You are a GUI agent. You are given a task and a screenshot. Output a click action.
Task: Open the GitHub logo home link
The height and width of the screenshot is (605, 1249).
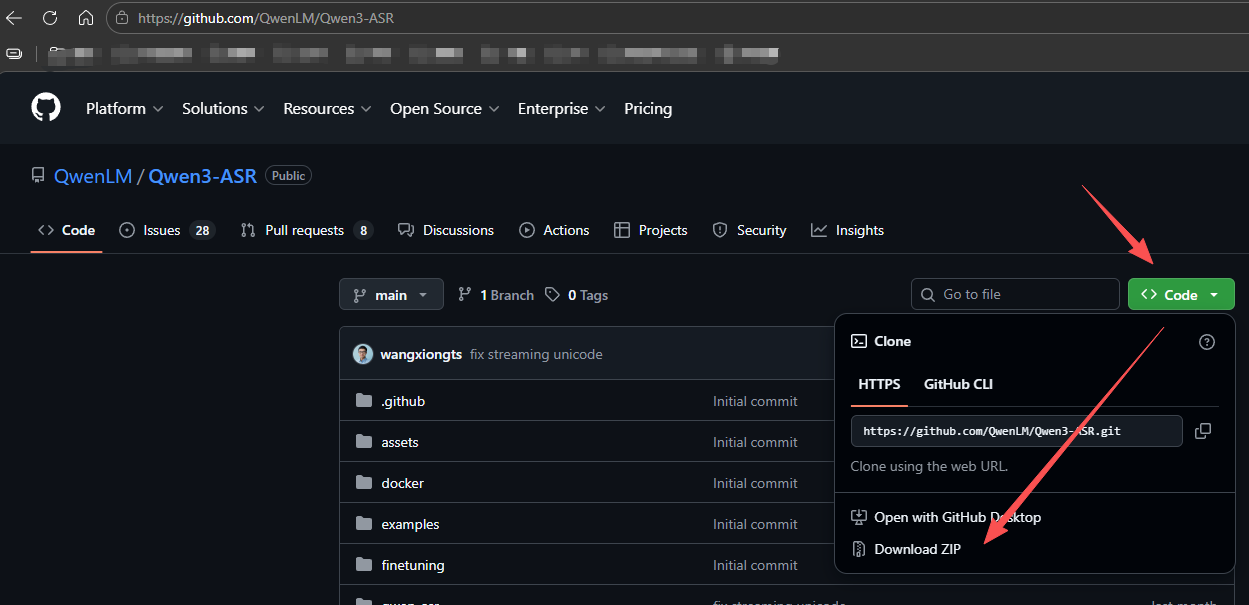(46, 108)
